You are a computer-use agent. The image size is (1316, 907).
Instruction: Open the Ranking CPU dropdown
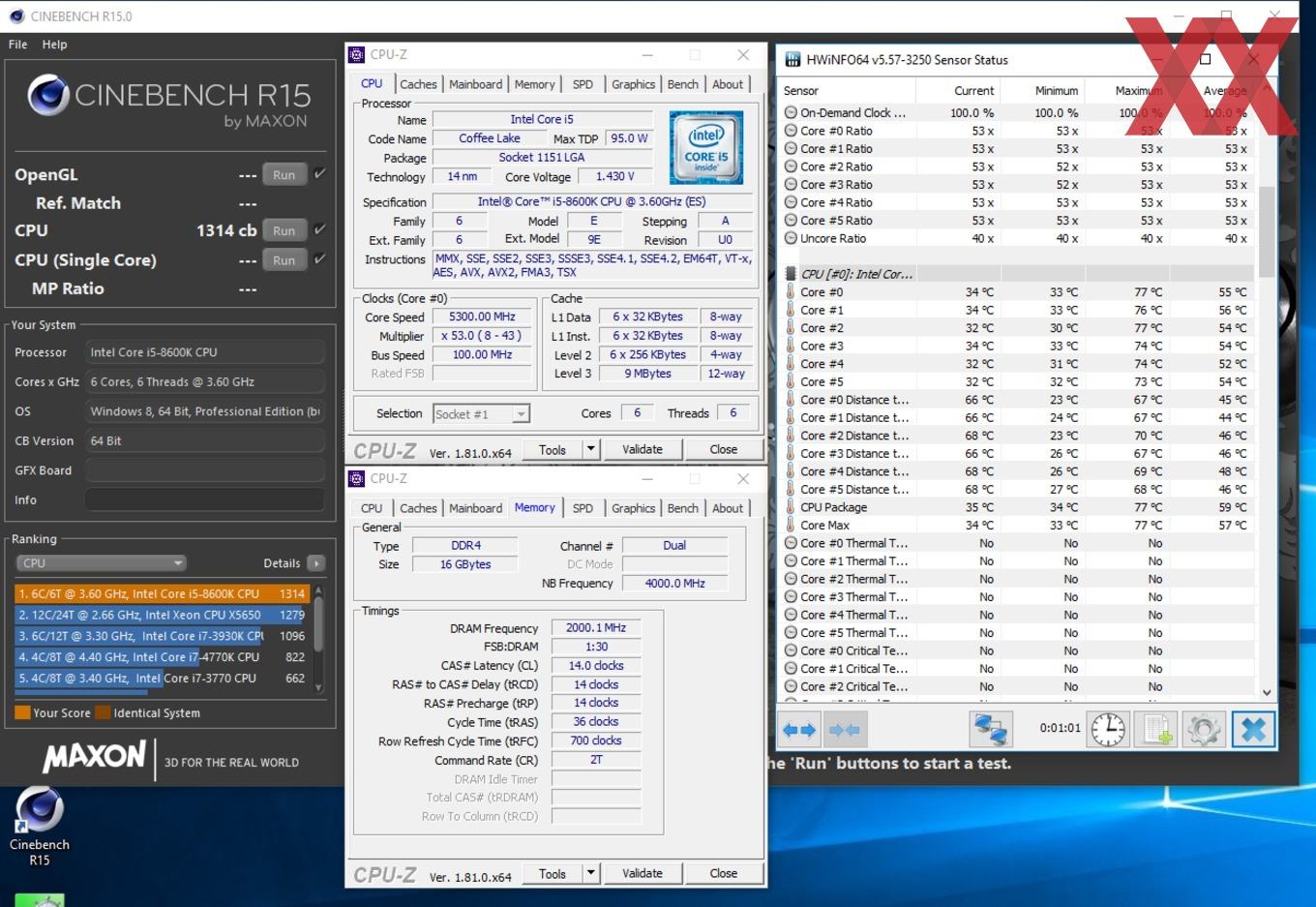[x=101, y=563]
